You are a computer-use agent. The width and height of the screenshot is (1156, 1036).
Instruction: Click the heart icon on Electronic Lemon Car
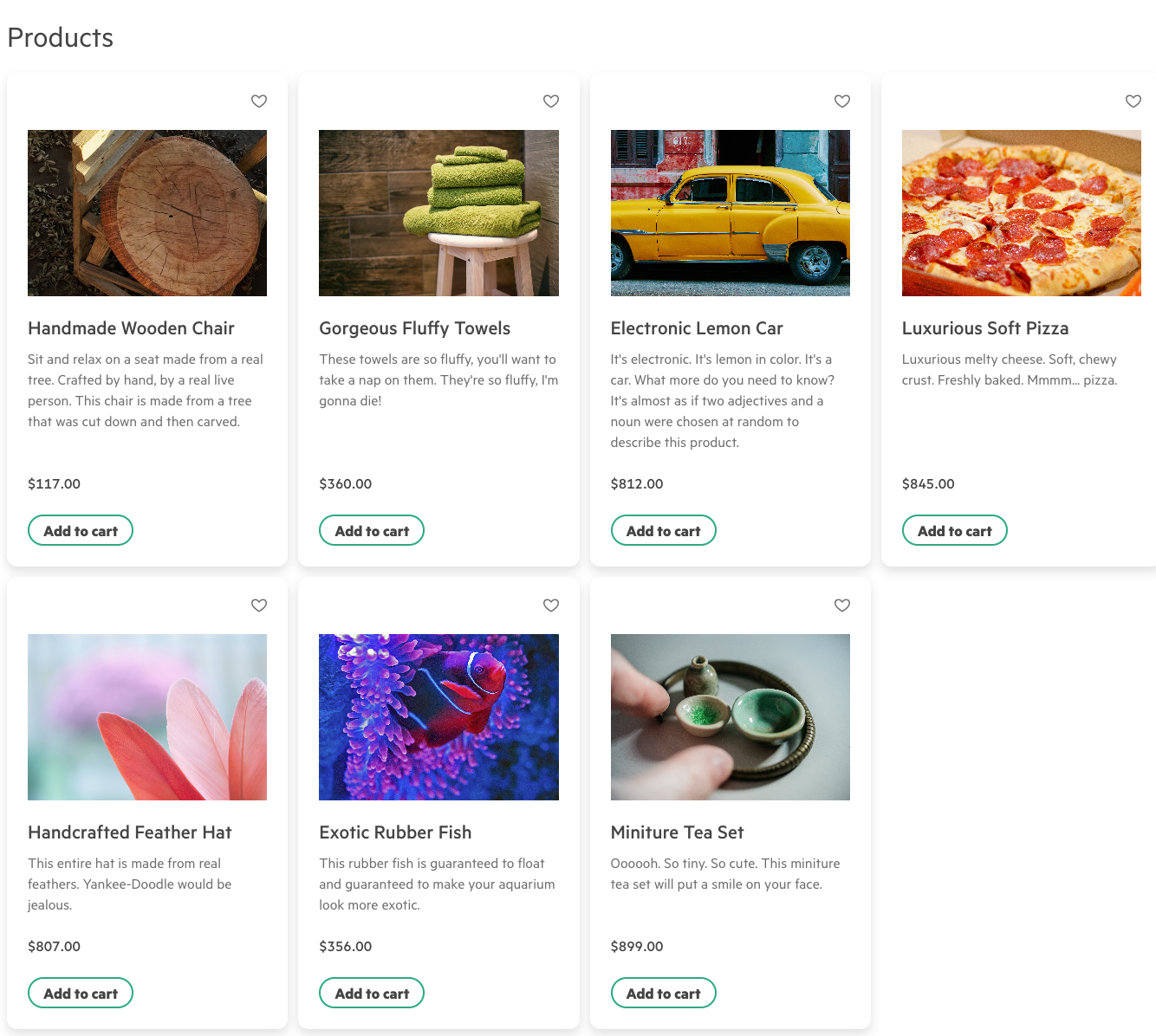click(x=842, y=101)
